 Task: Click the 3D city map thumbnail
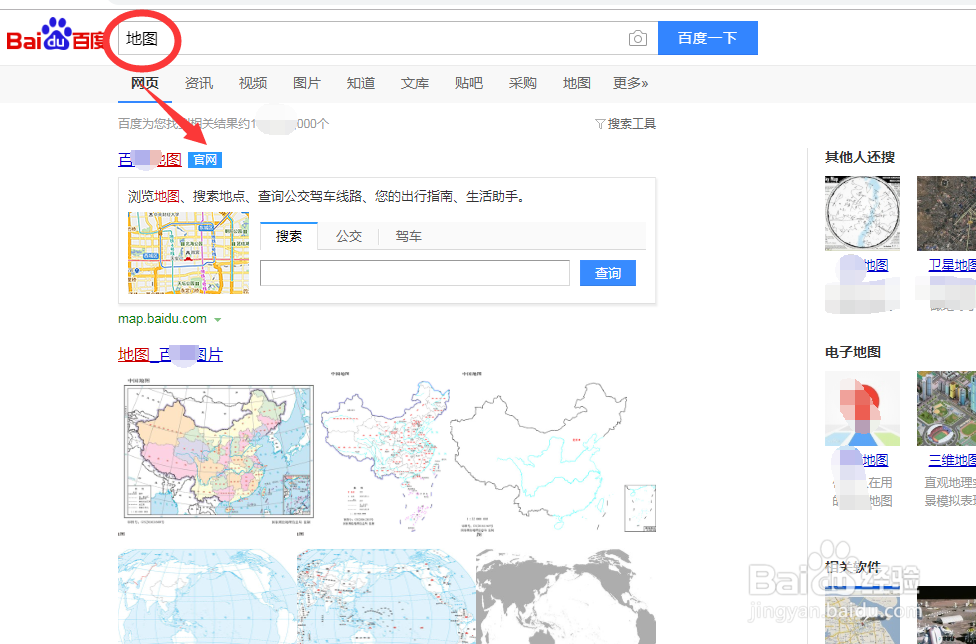pyautogui.click(x=946, y=408)
